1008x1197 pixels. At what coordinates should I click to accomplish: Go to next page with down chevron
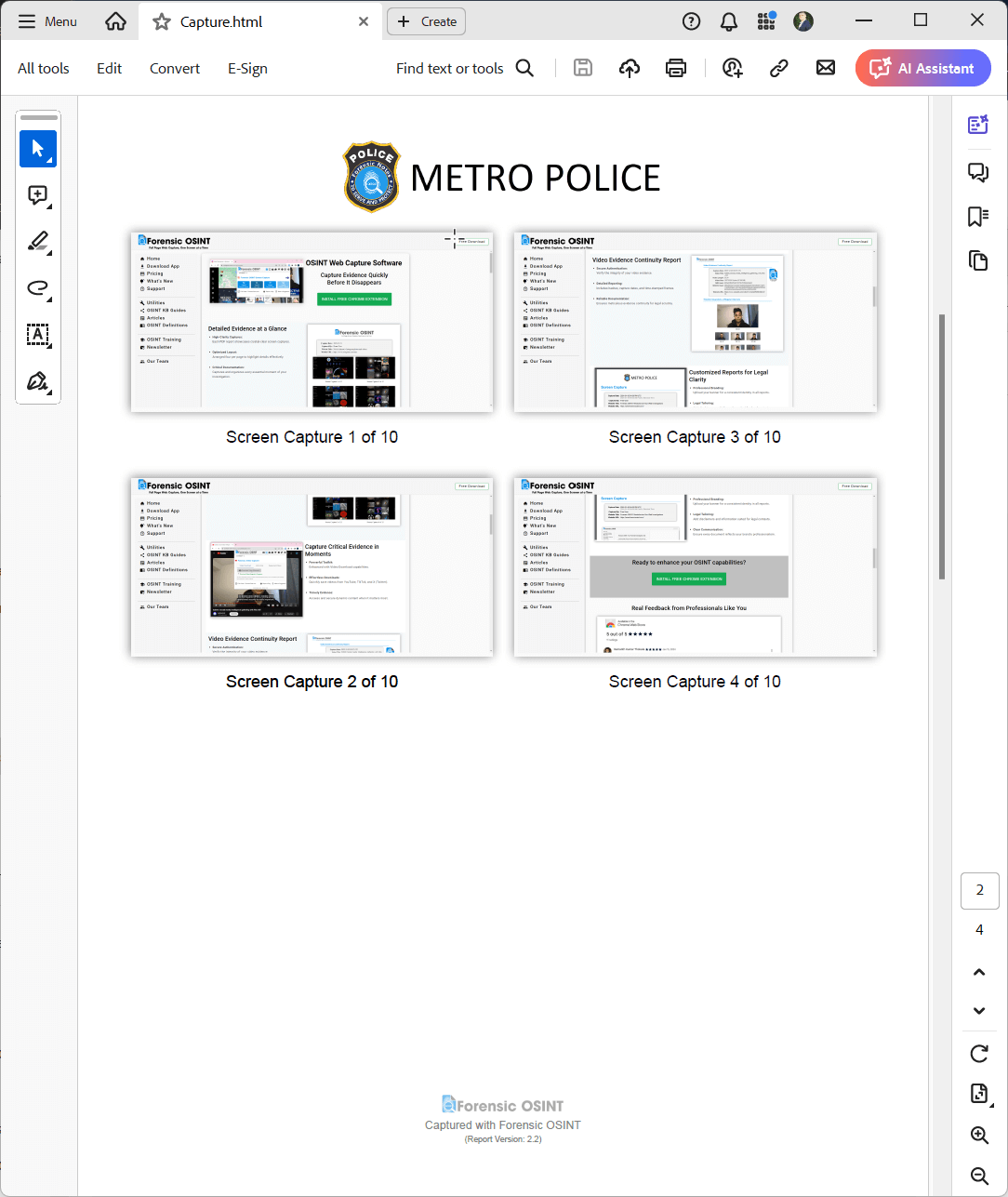(979, 1011)
